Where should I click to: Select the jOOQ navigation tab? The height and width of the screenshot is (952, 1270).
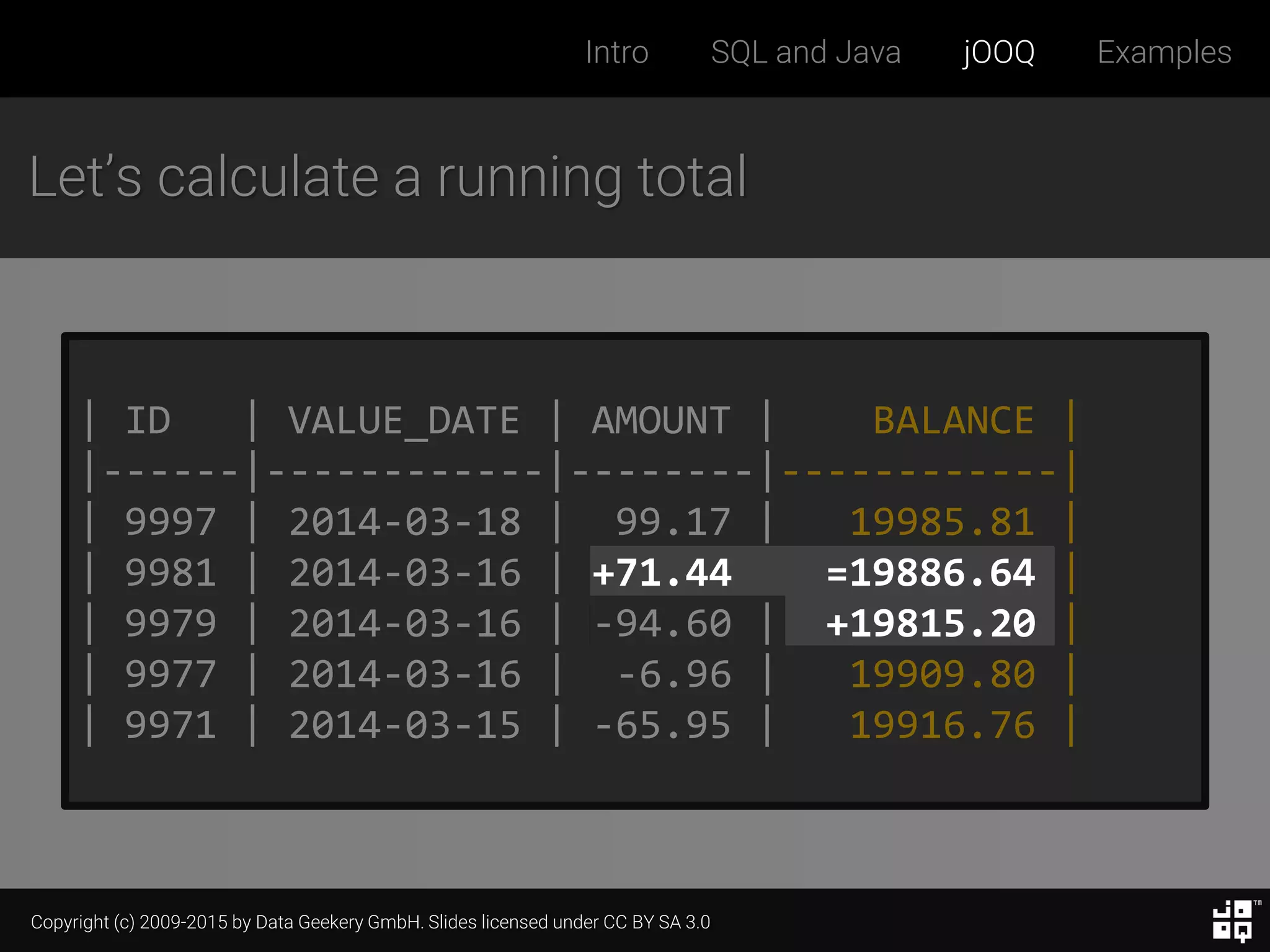click(x=998, y=52)
